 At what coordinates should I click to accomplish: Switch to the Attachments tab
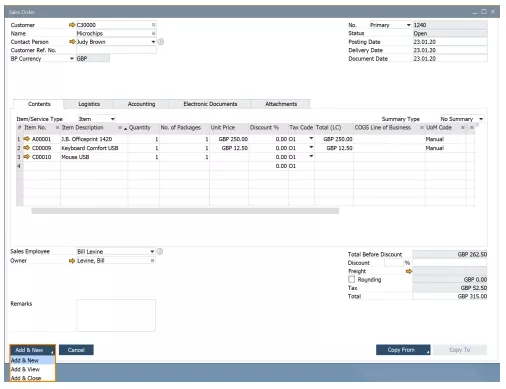pos(281,104)
